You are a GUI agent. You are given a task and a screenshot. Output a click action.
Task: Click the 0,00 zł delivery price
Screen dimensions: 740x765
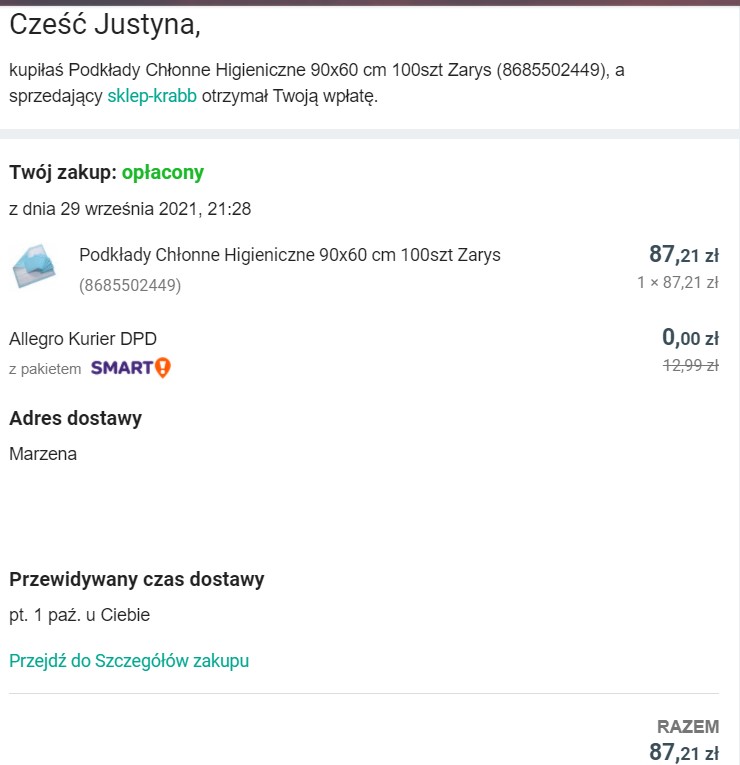(690, 338)
